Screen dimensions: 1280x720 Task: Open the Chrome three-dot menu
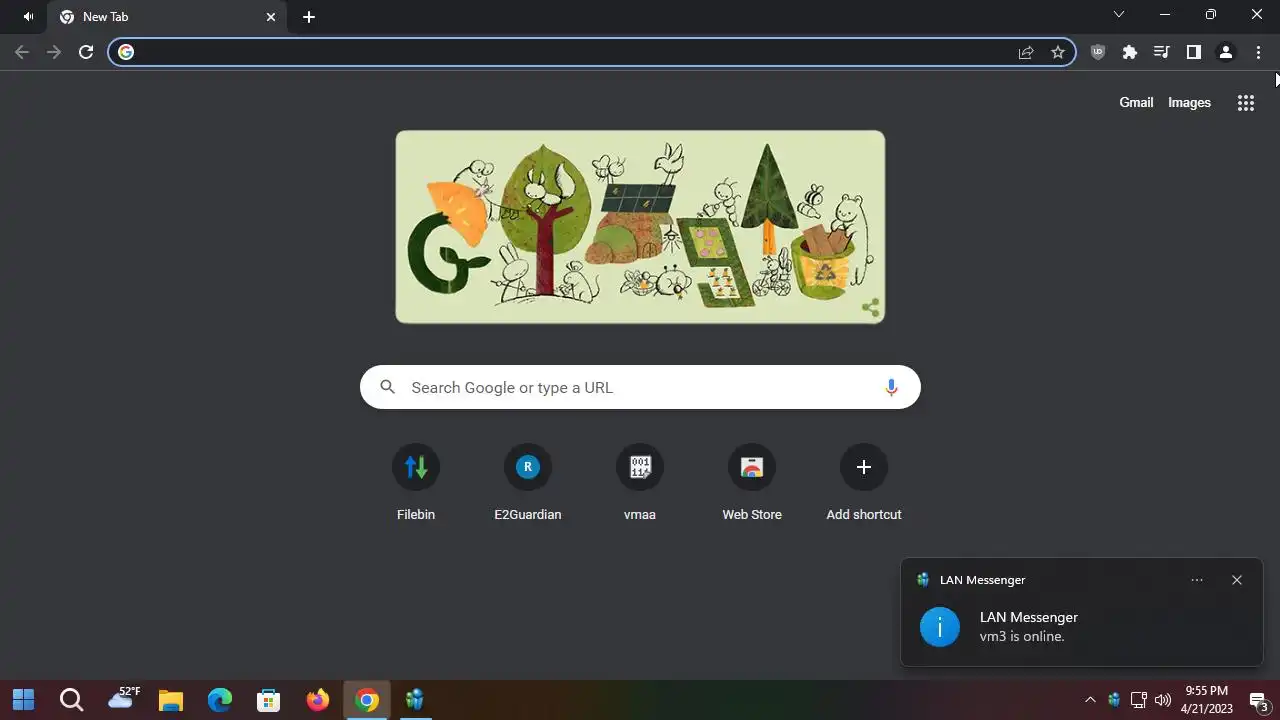tap(1258, 52)
